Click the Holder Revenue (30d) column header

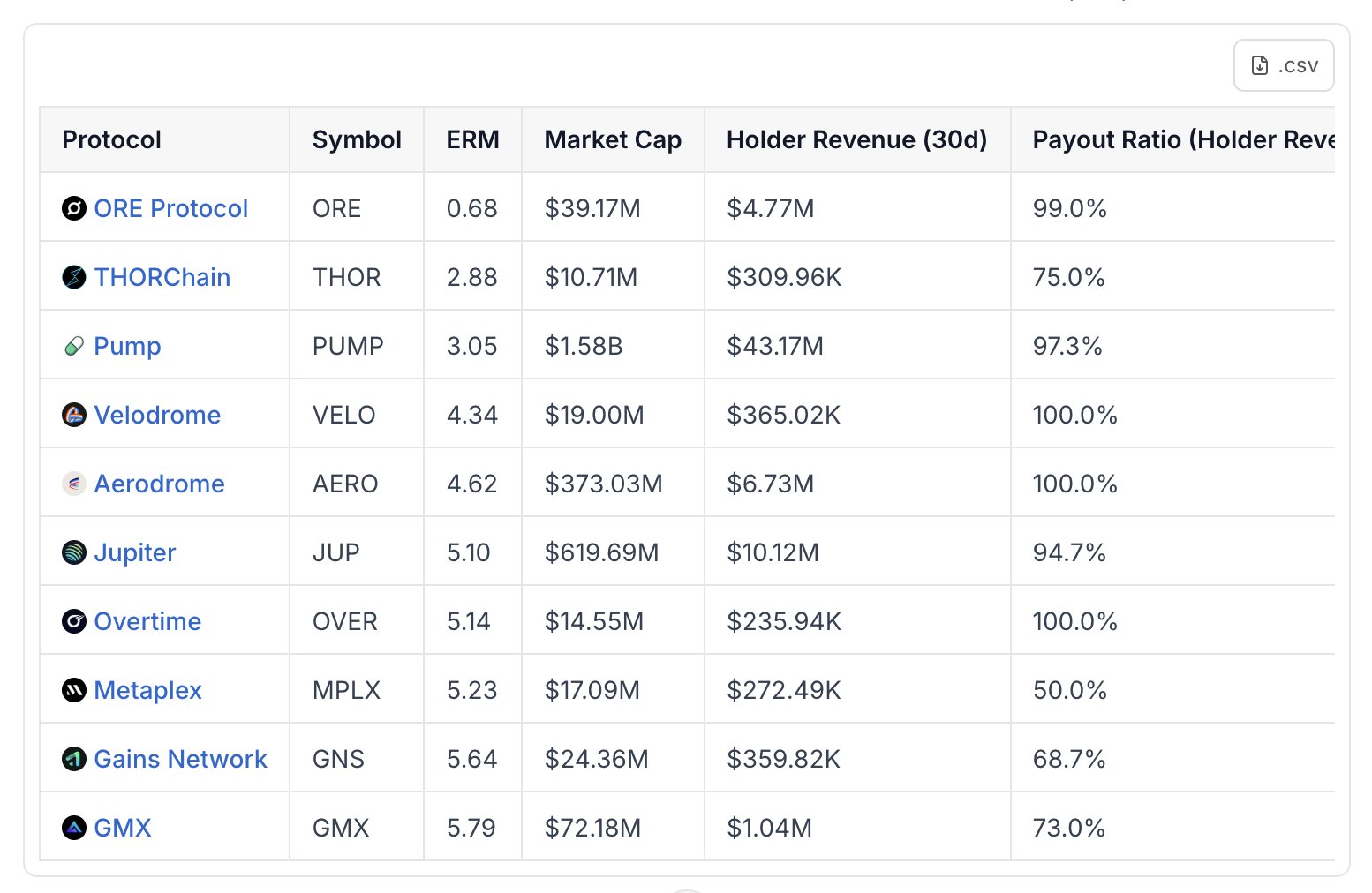coord(856,139)
